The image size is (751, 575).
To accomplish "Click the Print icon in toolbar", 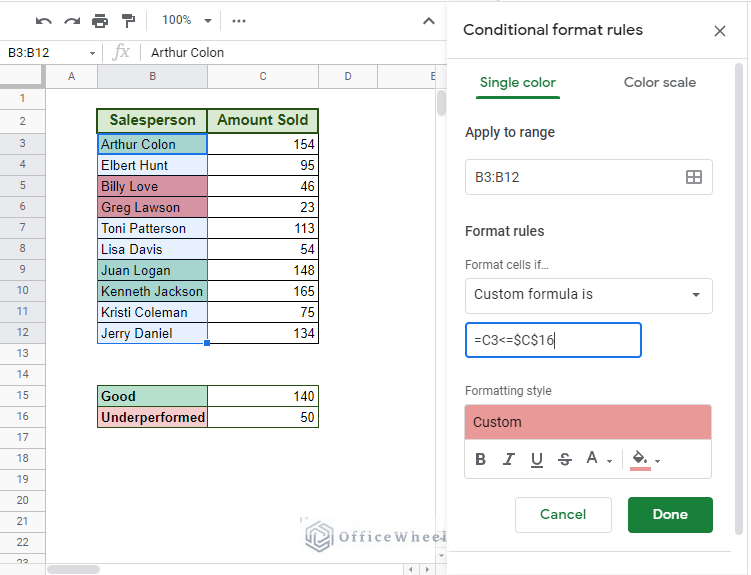I will point(100,20).
